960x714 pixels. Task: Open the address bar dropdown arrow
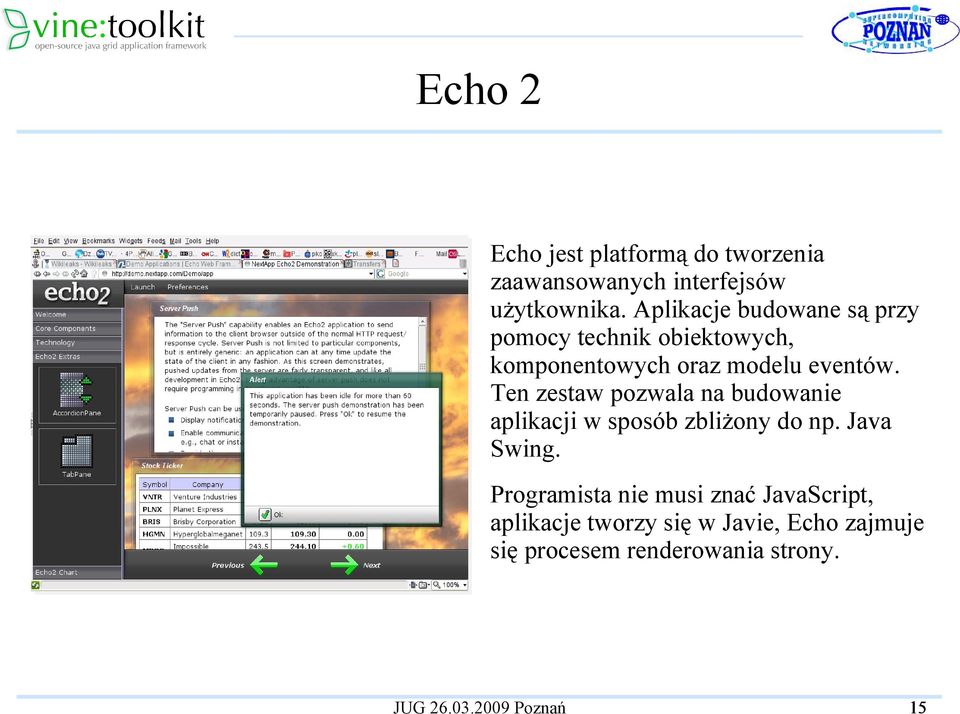click(371, 274)
